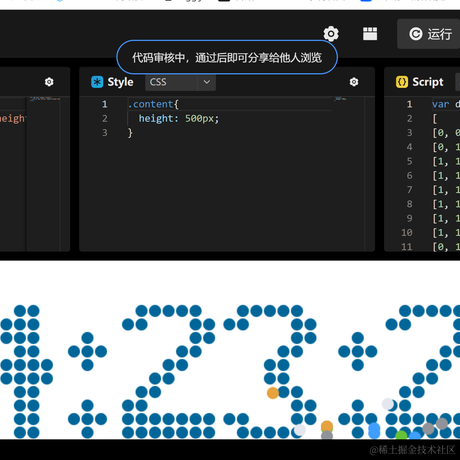Screen dimensions: 460x460
Task: Click the Script panel braces icon
Action: coord(402,82)
